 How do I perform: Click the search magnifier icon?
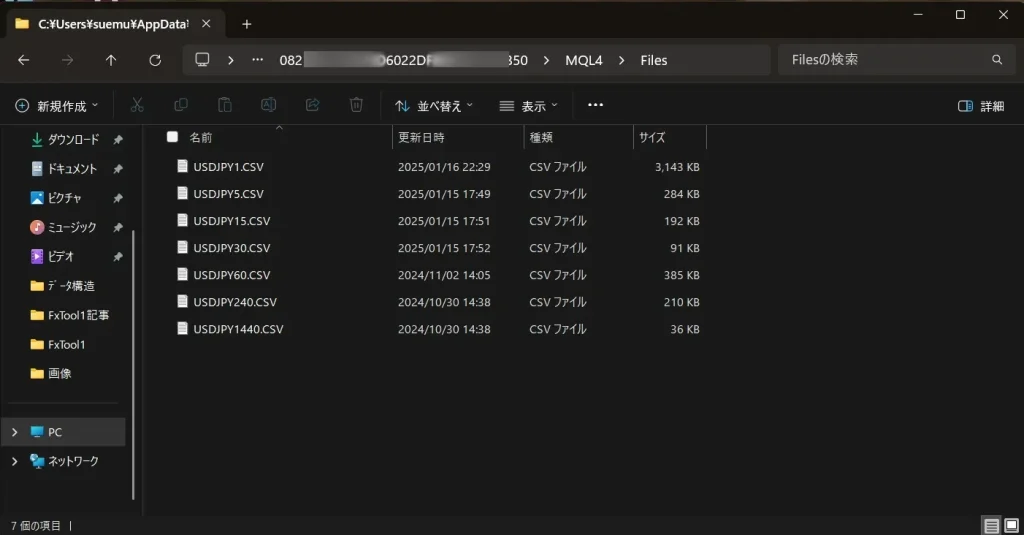pyautogui.click(x=997, y=59)
